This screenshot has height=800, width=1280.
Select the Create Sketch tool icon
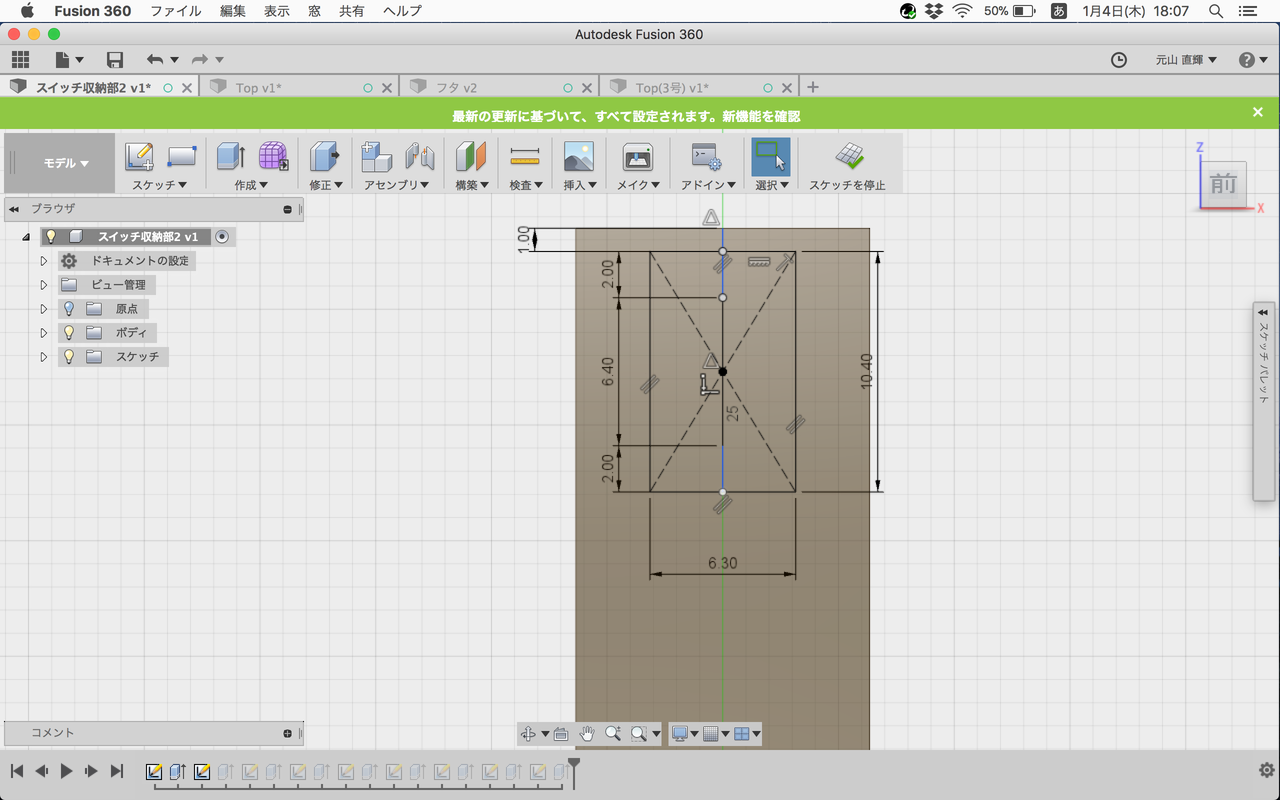pyautogui.click(x=139, y=157)
